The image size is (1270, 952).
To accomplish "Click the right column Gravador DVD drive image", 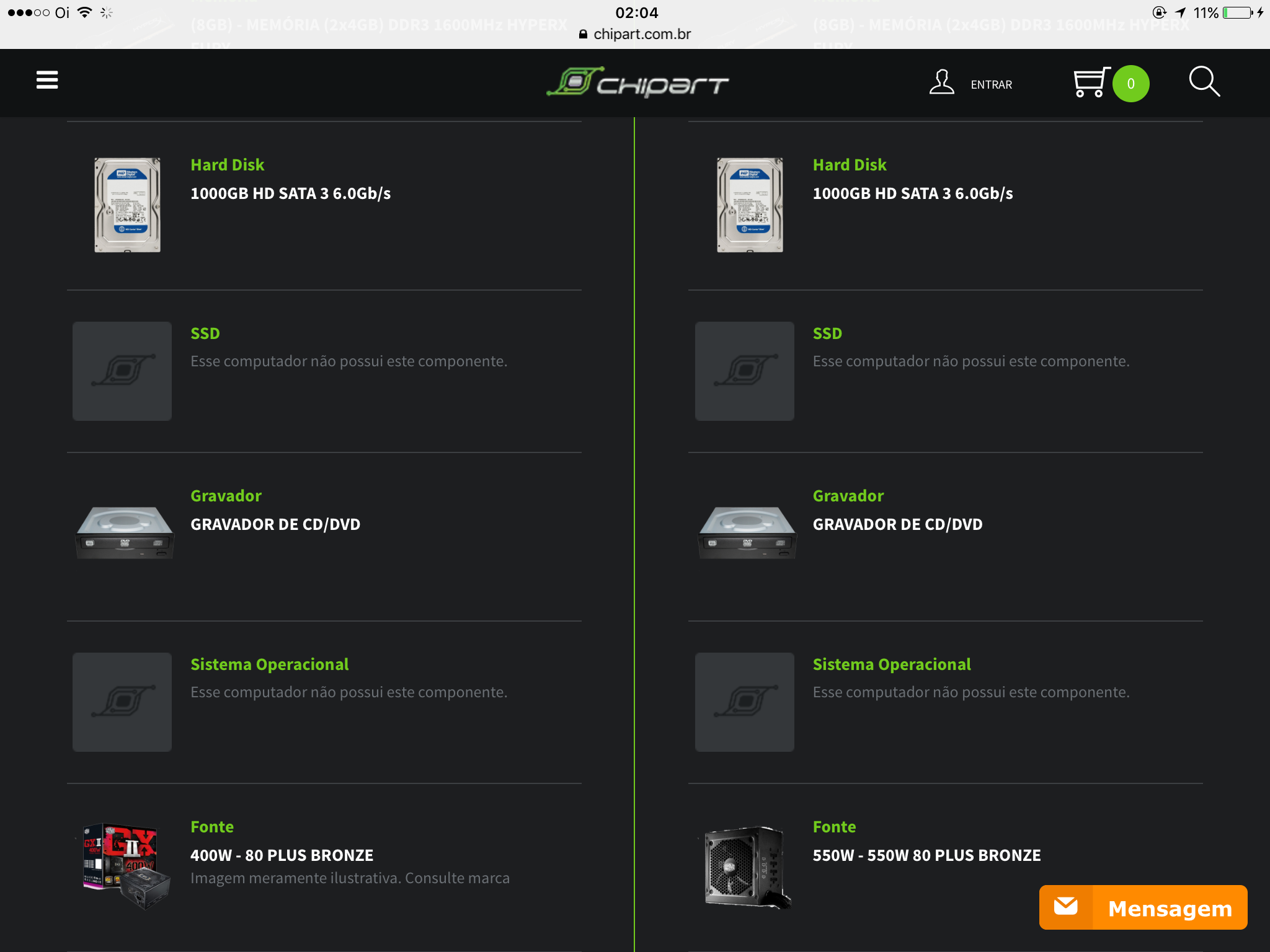I will tap(747, 532).
